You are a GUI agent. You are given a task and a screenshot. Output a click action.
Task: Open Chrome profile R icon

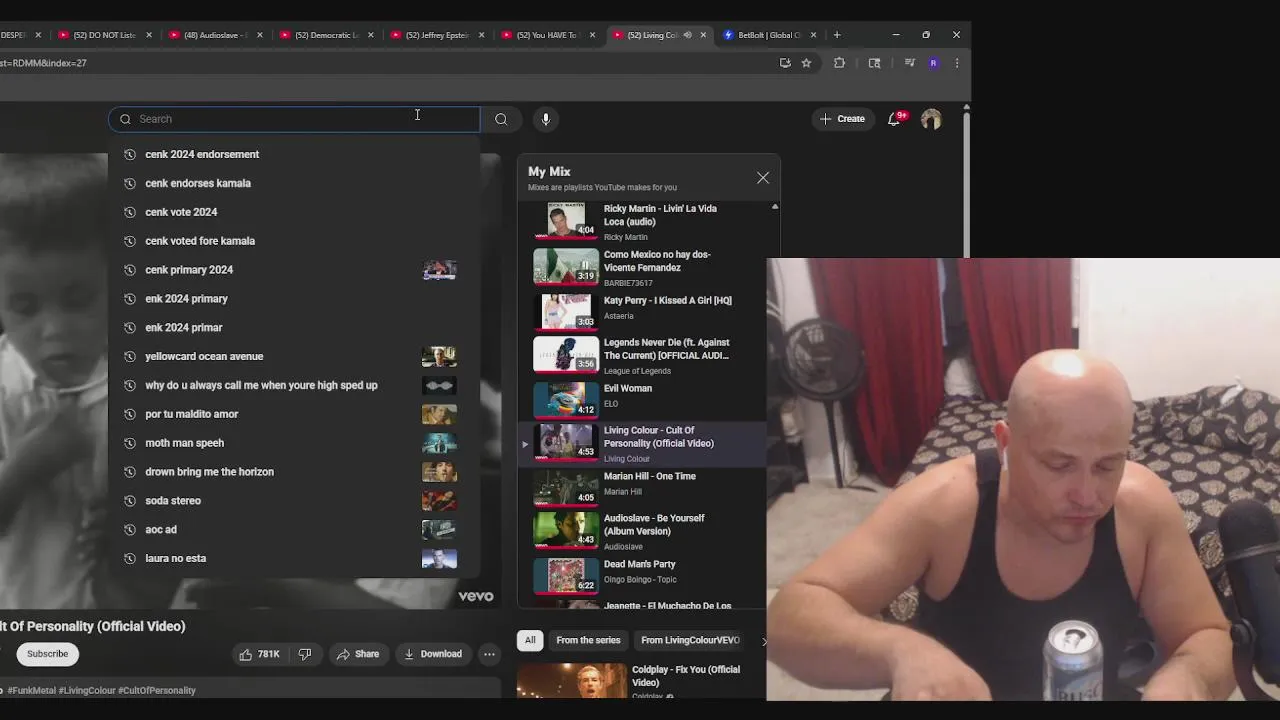click(x=933, y=63)
